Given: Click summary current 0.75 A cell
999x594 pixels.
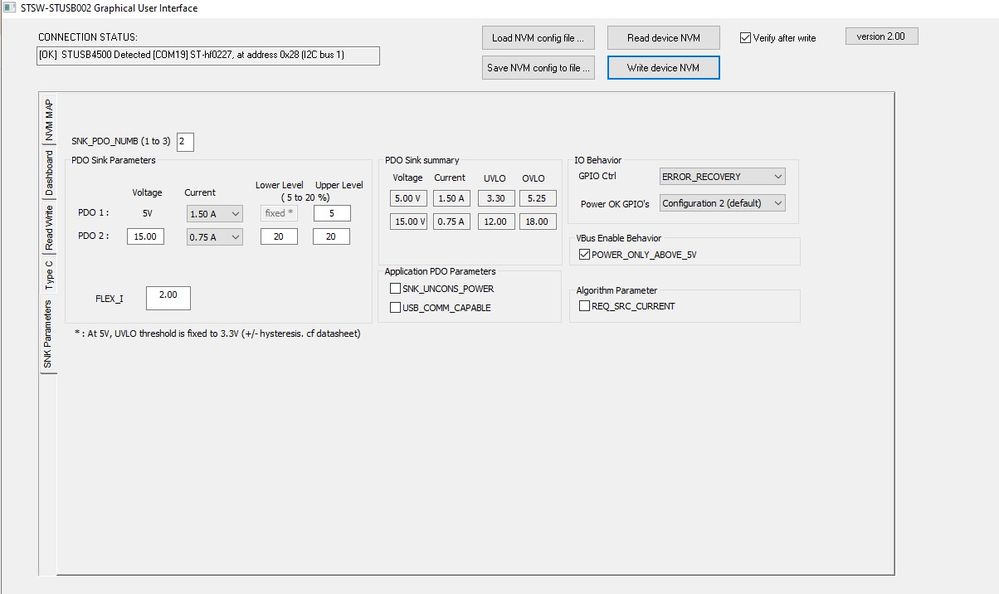Looking at the screenshot, I should tap(451, 222).
